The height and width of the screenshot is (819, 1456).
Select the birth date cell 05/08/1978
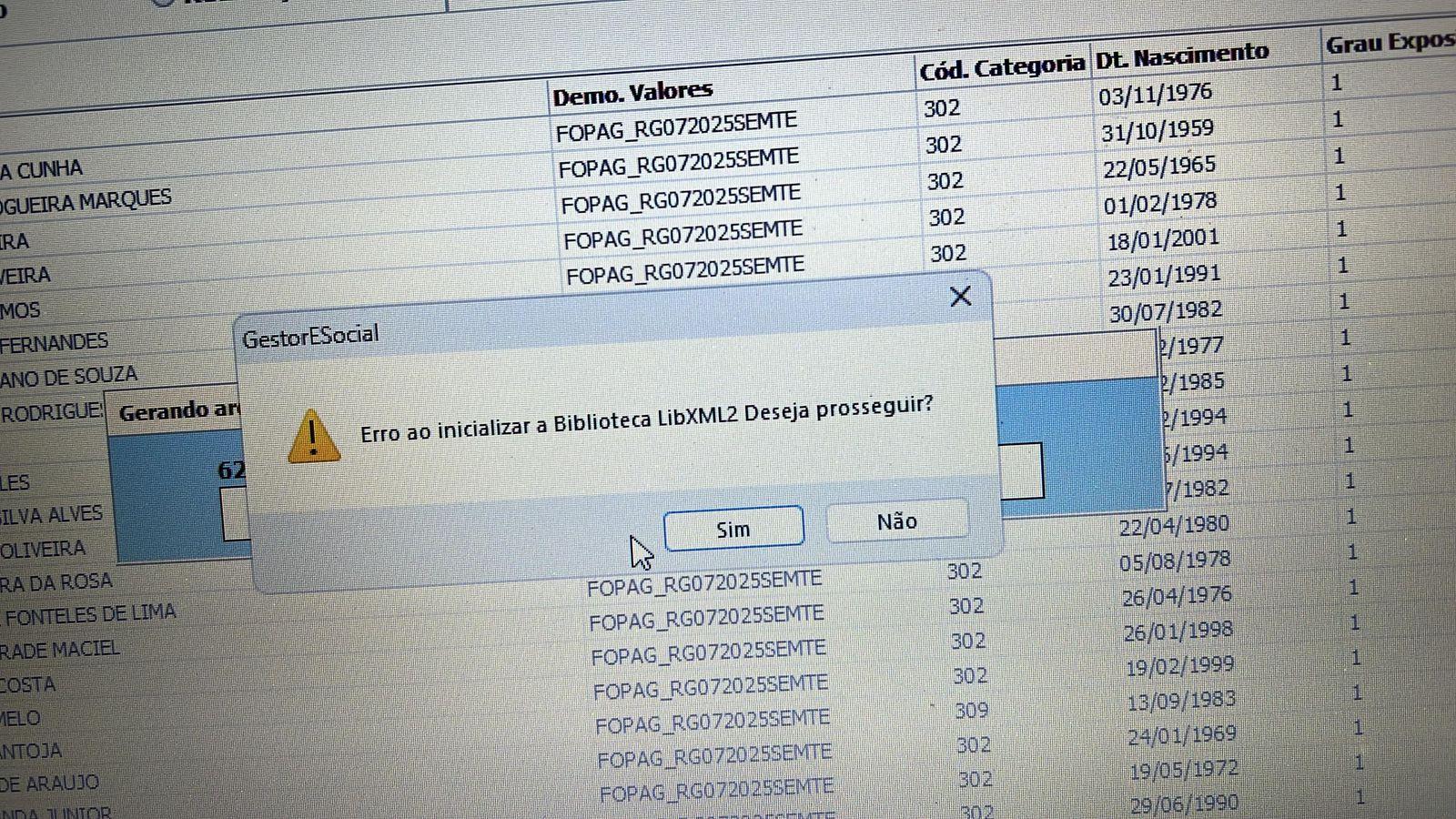(1175, 561)
